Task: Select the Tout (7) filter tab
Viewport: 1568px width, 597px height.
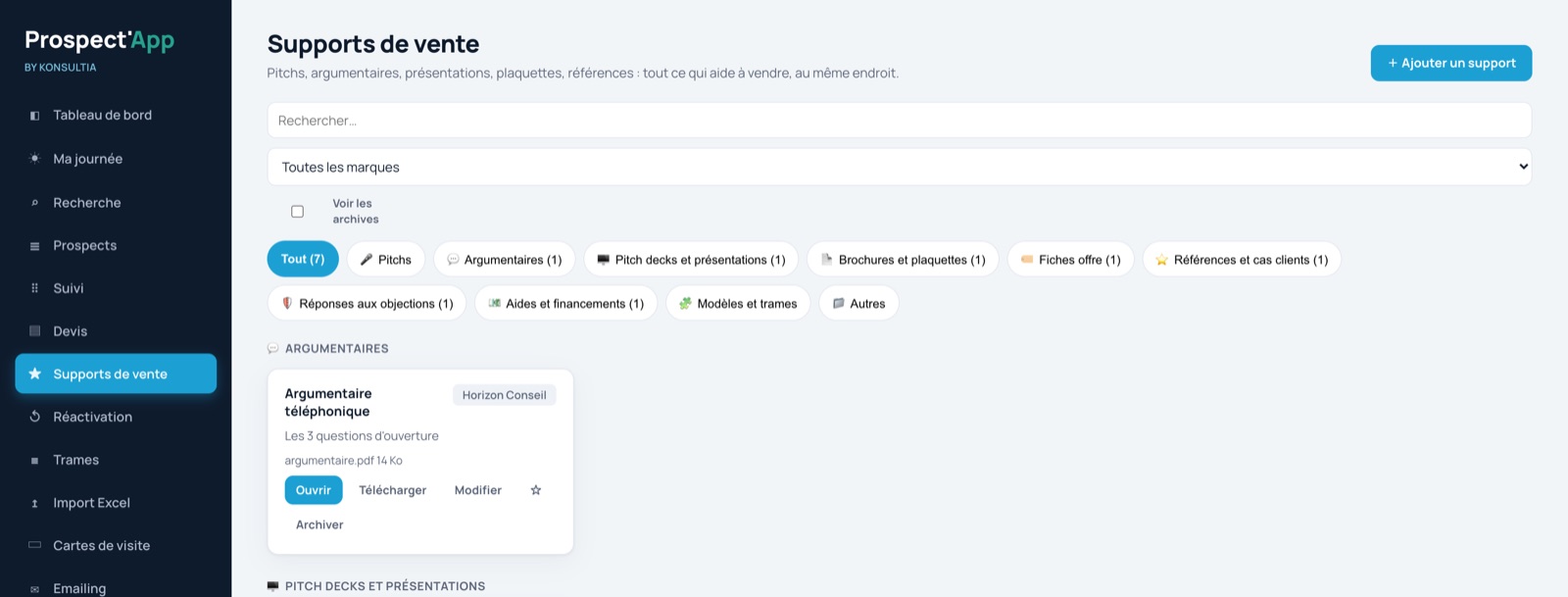Action: [303, 260]
